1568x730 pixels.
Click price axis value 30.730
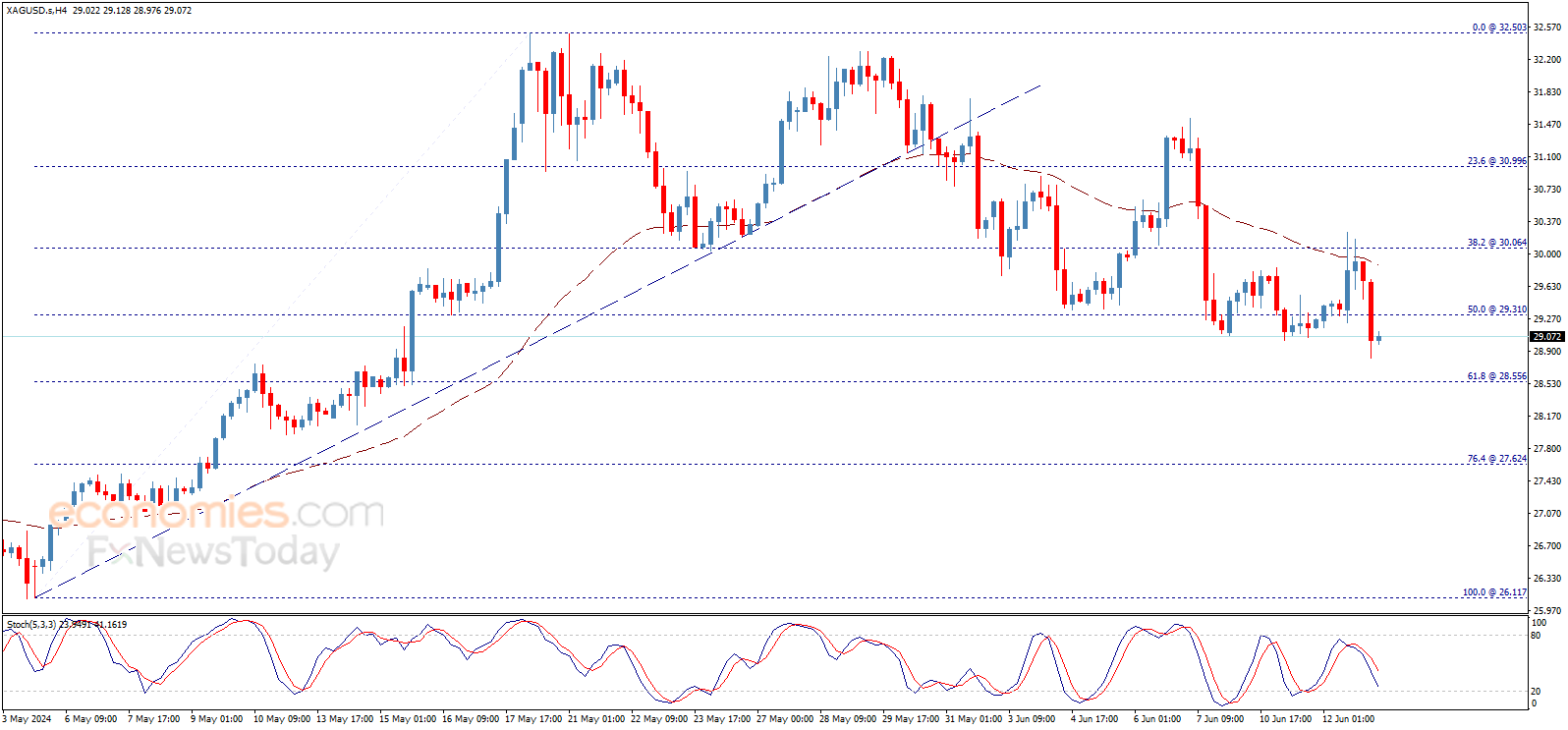pyautogui.click(x=1547, y=190)
